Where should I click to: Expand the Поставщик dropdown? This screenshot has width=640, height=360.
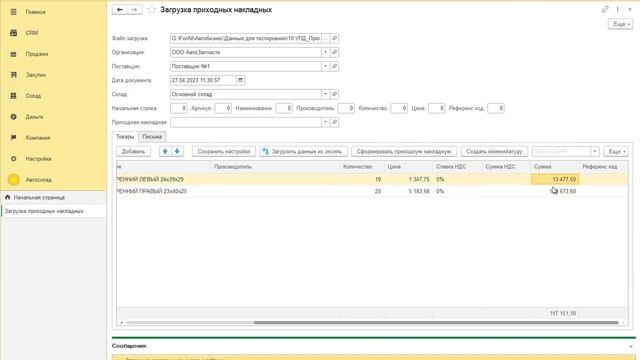[325, 66]
